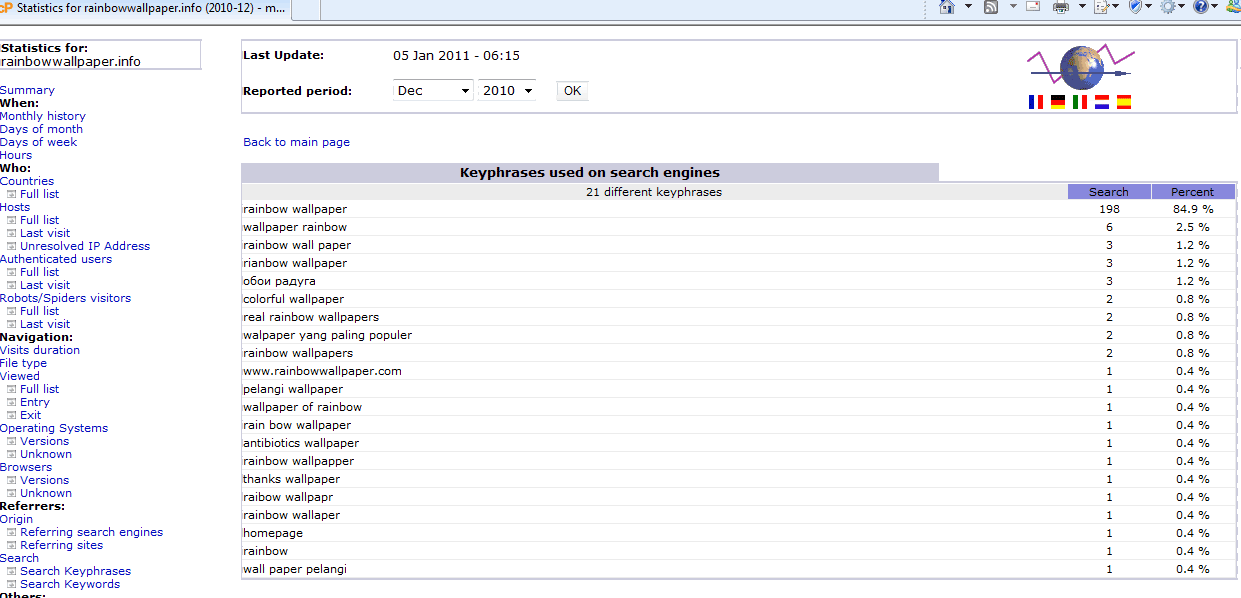Open the Days of week link
Screen dimensions: 1241x598
point(38,142)
